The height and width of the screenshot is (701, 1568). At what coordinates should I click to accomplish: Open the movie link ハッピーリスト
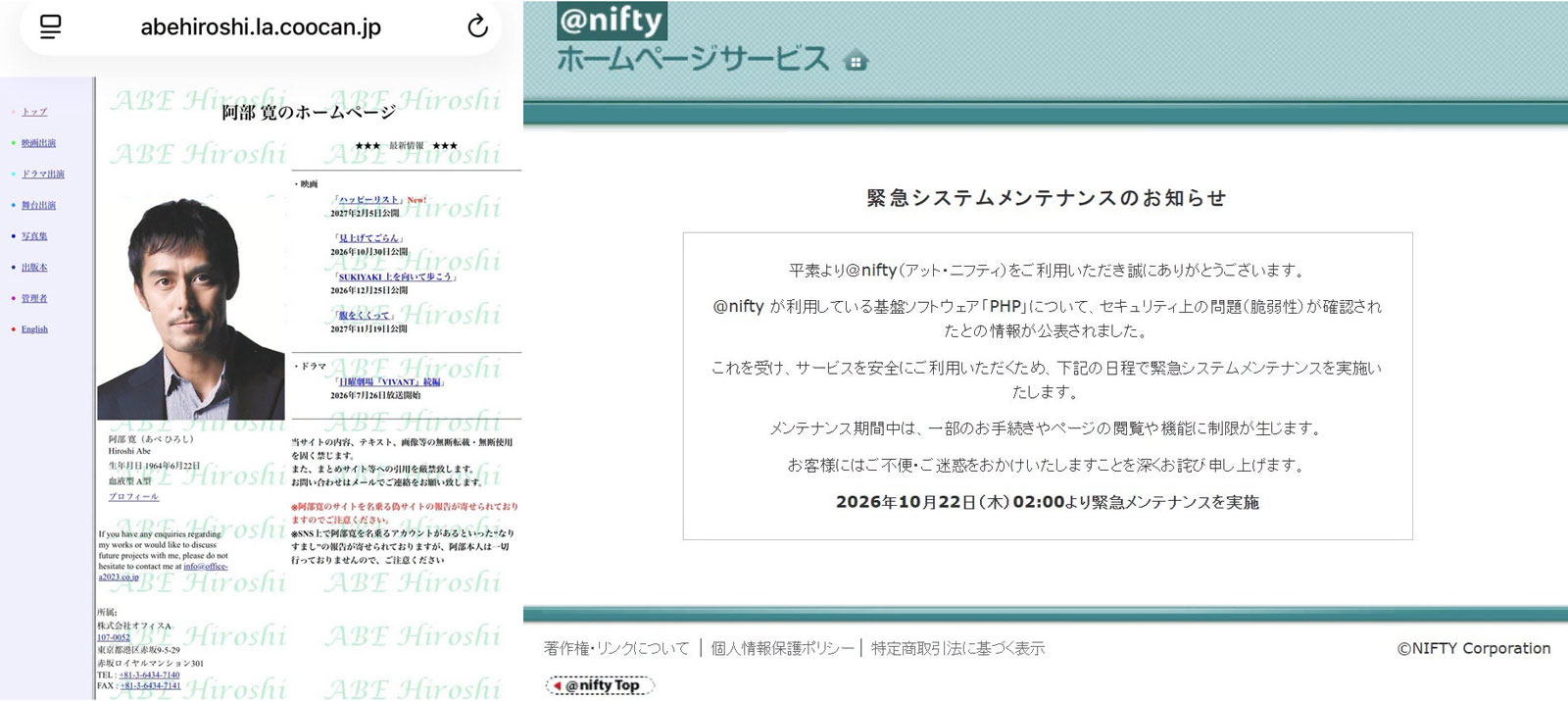tap(368, 200)
